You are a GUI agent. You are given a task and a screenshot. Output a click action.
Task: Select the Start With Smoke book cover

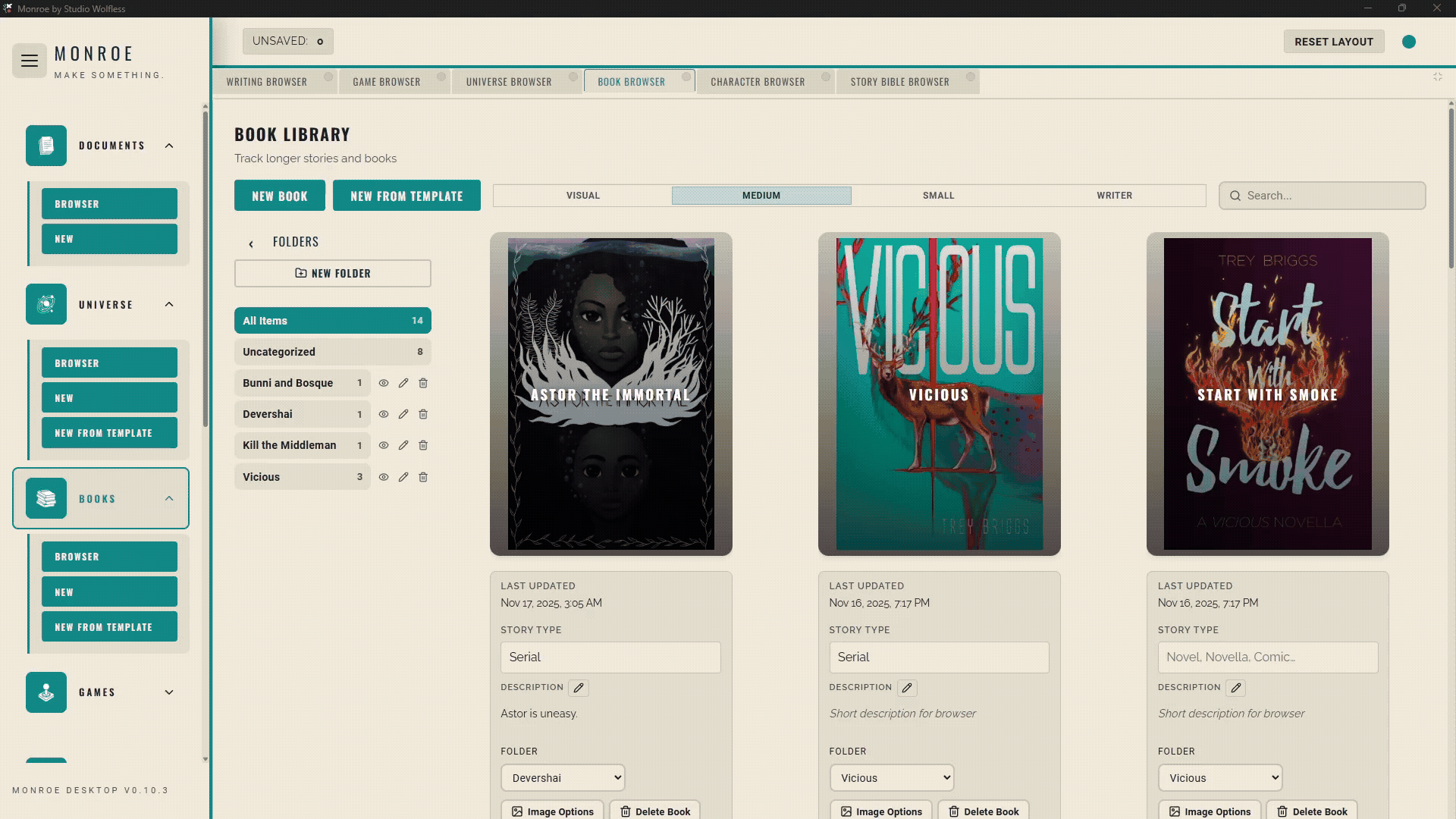[x=1267, y=394]
